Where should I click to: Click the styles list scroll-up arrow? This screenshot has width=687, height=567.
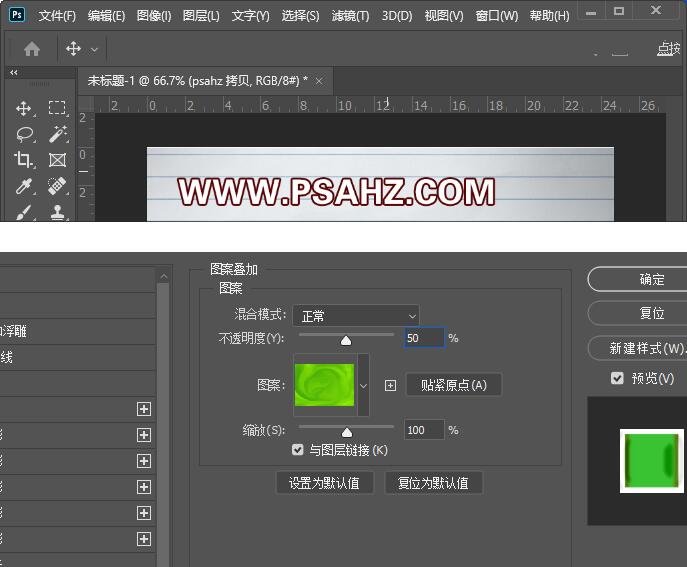pos(163,276)
